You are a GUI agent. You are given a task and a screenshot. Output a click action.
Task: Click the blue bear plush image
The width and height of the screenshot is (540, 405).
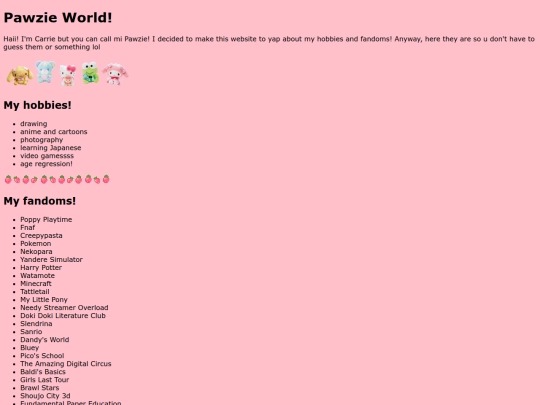point(45,72)
